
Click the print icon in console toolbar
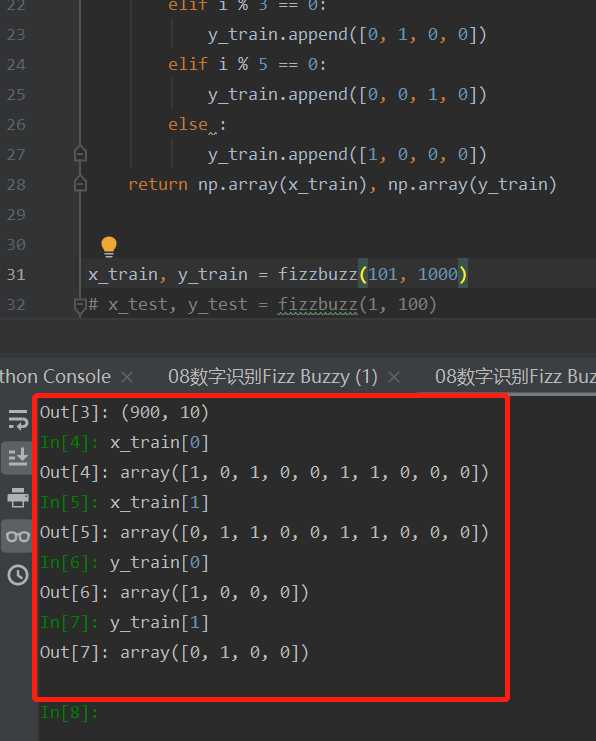18,497
